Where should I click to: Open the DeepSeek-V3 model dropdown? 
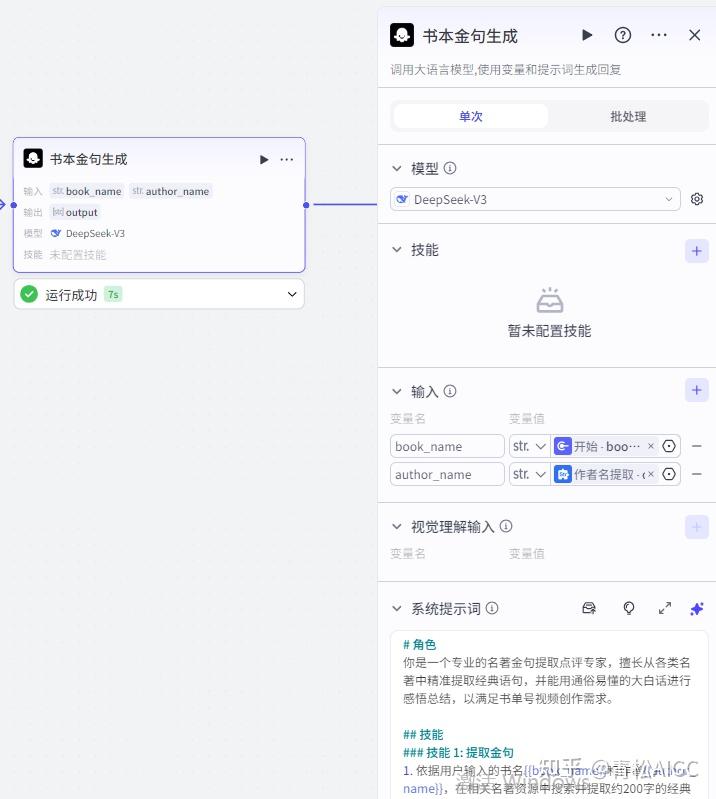click(x=535, y=199)
